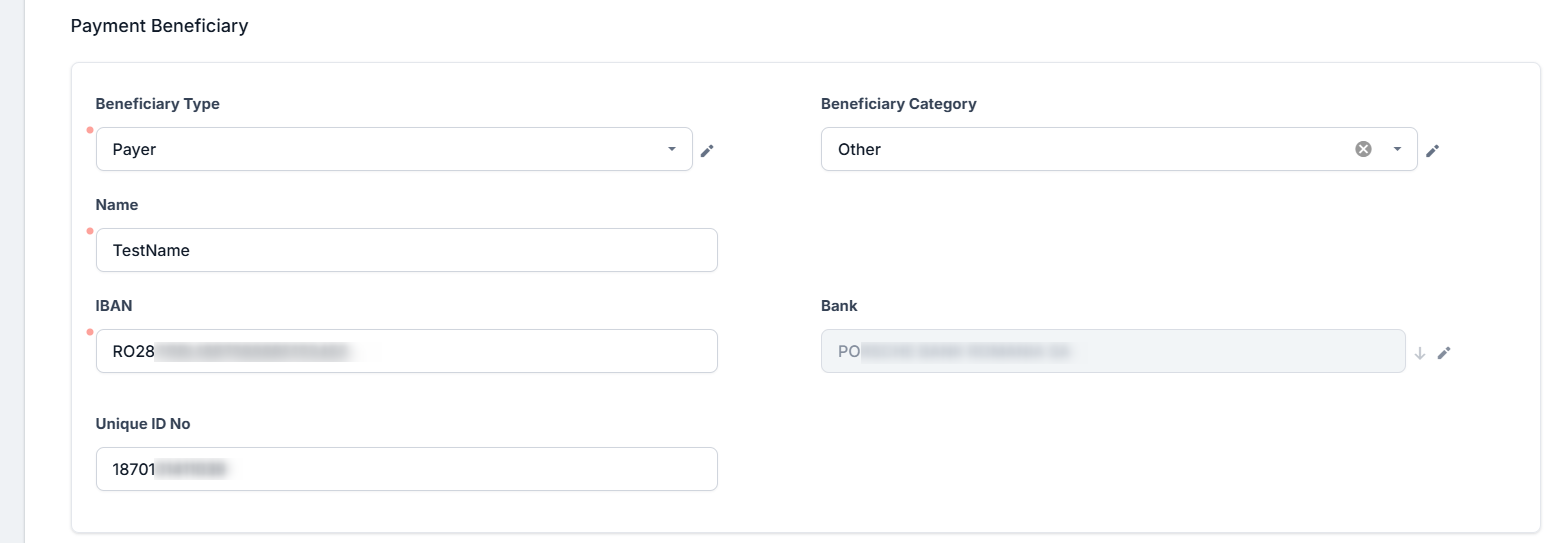This screenshot has width=1566, height=543.
Task: Click the "IBAN" field label
Action: click(x=114, y=306)
